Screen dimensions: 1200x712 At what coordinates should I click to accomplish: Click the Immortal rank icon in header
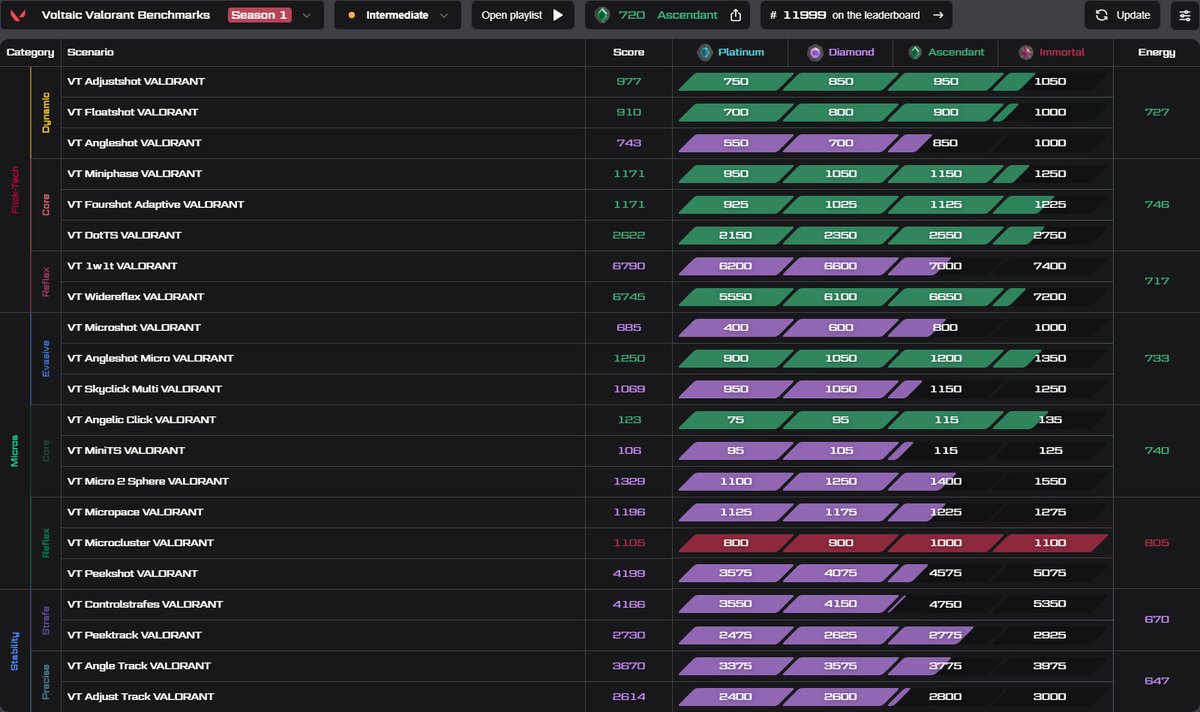point(1026,52)
